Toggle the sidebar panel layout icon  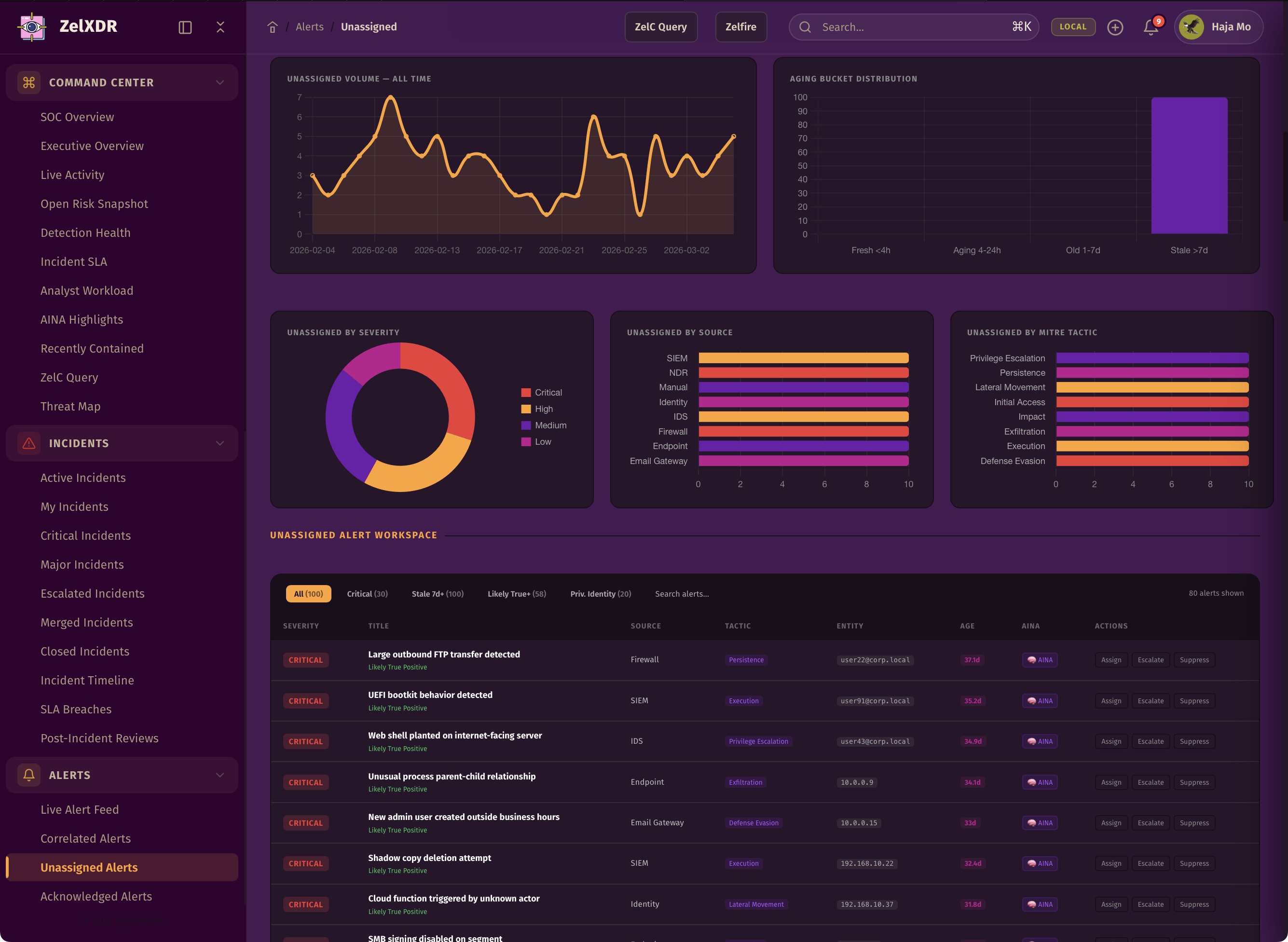point(185,27)
